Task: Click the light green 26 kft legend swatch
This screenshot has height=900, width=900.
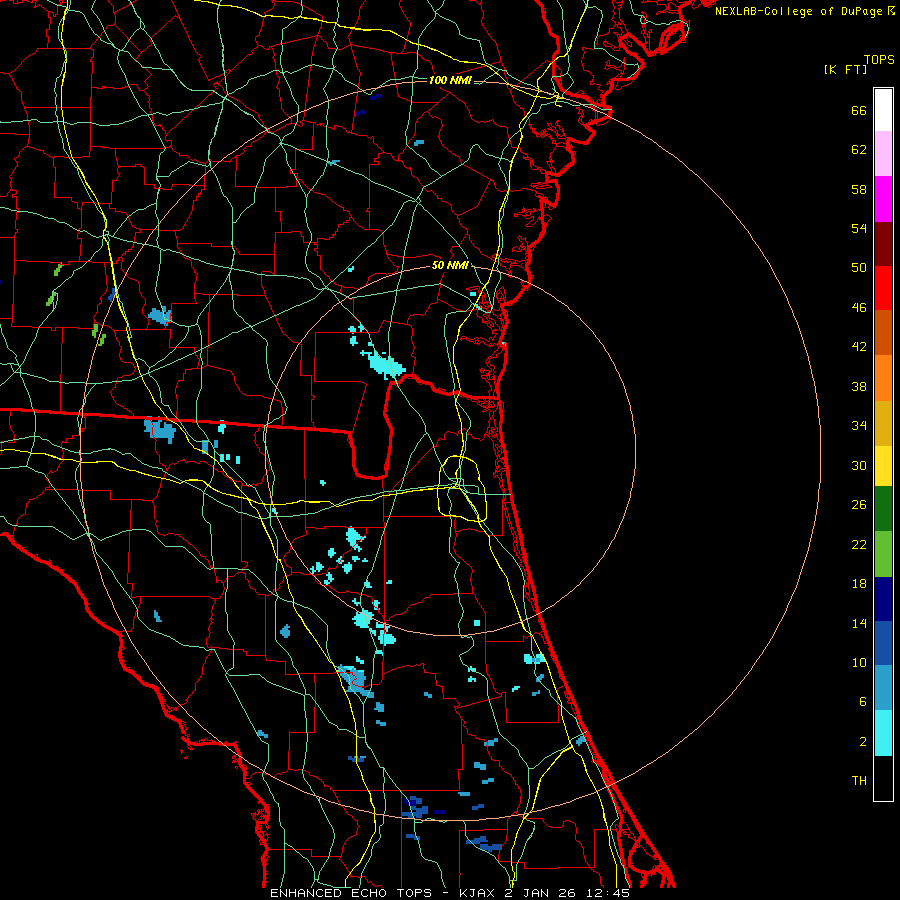Action: pos(883,554)
